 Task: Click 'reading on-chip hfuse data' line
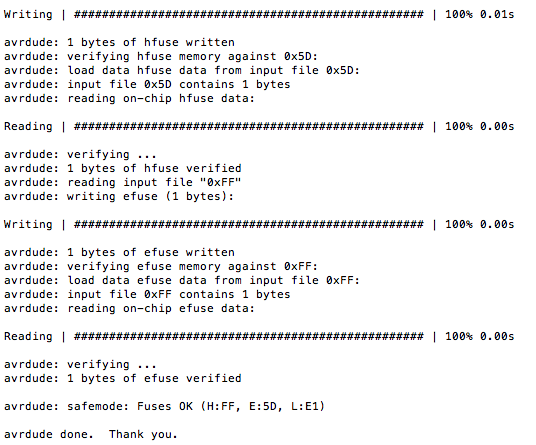pos(129,98)
